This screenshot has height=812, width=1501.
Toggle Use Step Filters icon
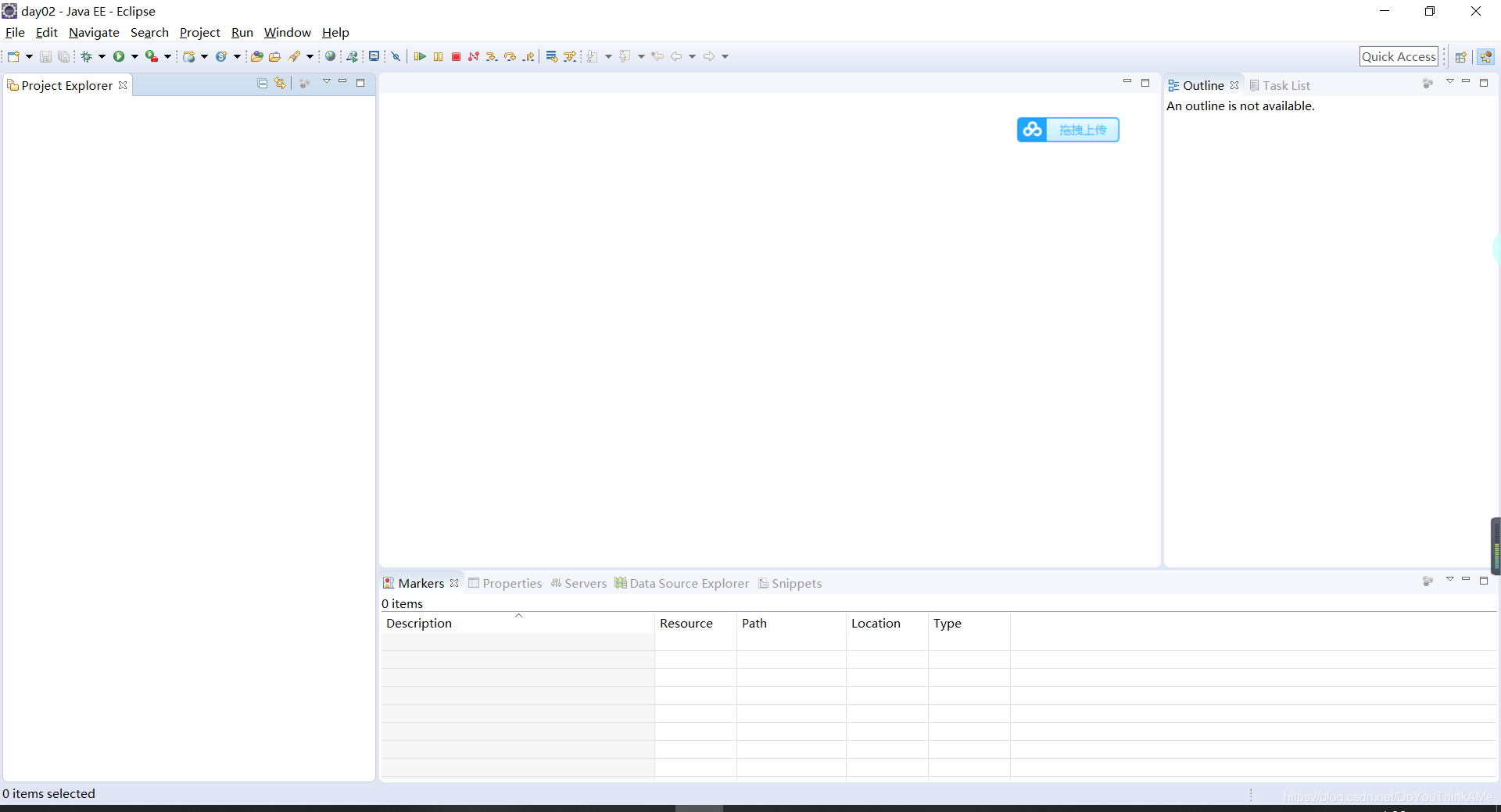coord(570,56)
